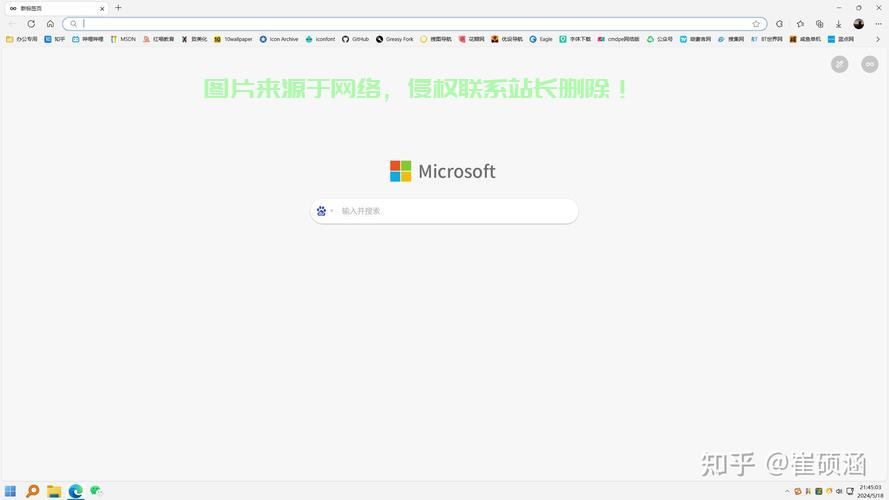Open the favorites list icon in toolbar
The height and width of the screenshot is (500, 889).
(x=800, y=24)
